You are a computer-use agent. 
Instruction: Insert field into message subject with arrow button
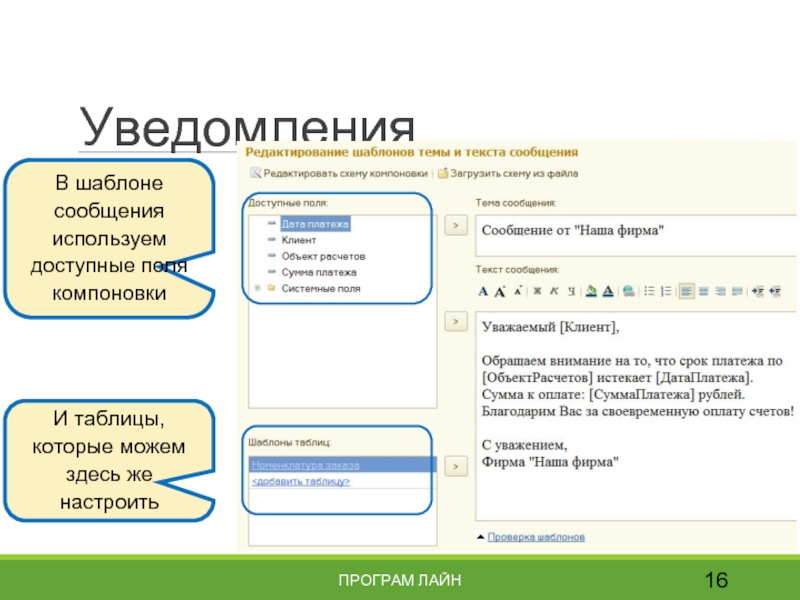[456, 225]
